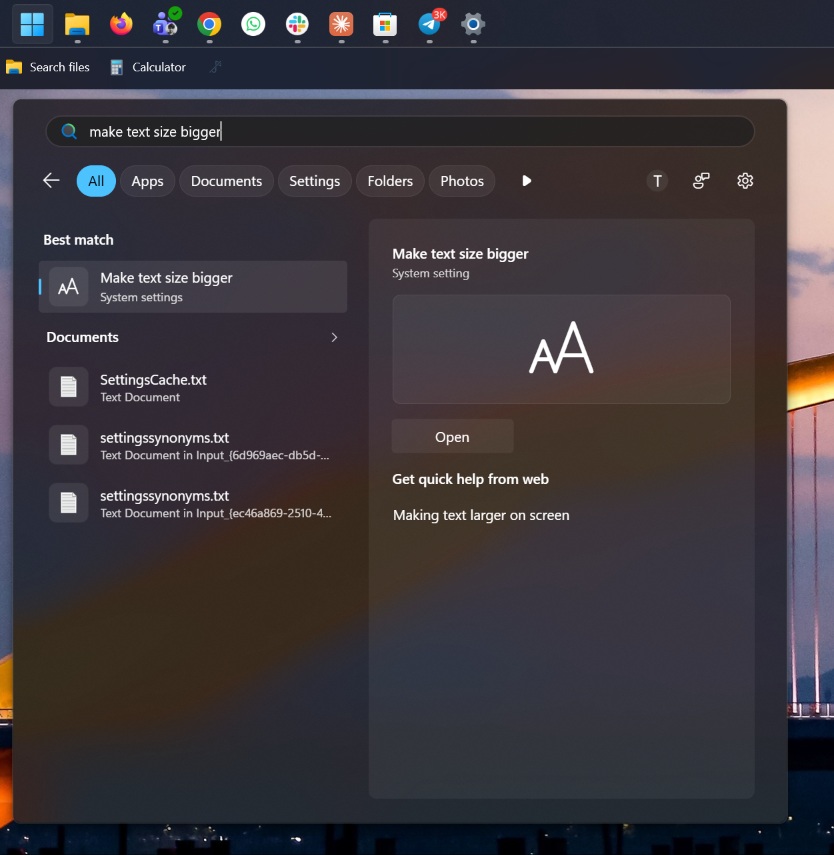Open search options gear icon

(x=745, y=180)
